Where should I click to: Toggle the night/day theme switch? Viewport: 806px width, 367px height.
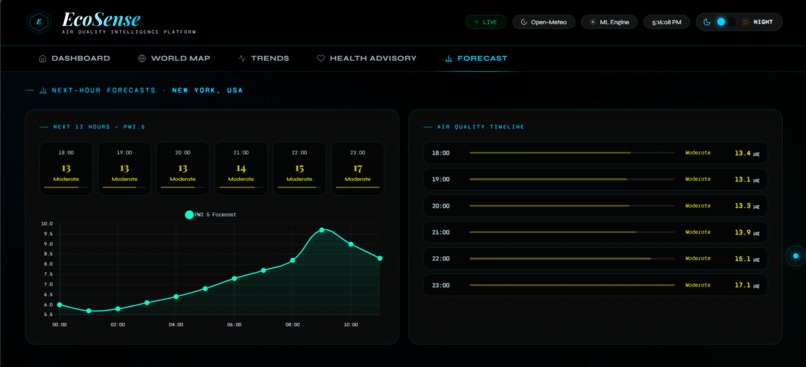[726, 22]
